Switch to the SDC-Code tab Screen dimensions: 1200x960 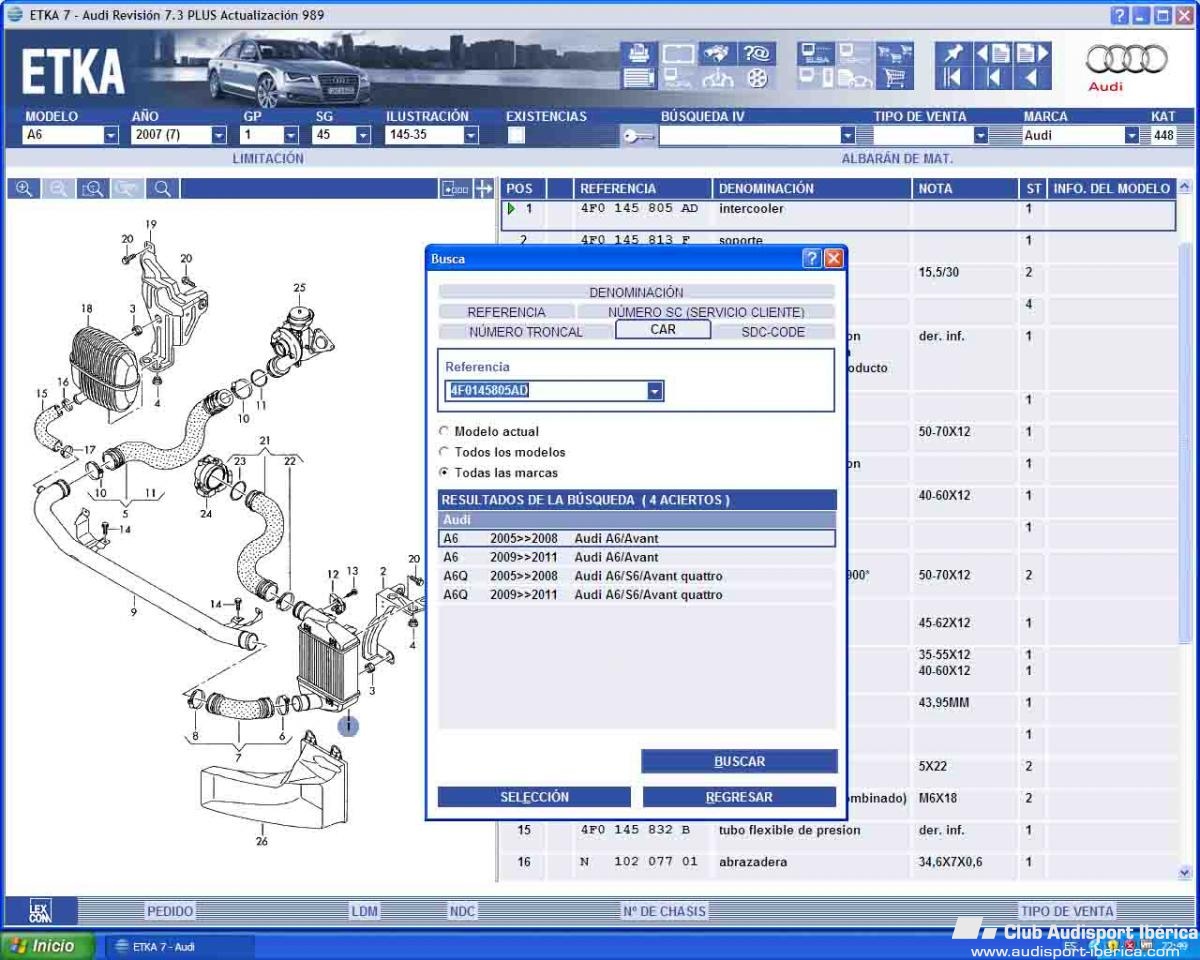(773, 331)
